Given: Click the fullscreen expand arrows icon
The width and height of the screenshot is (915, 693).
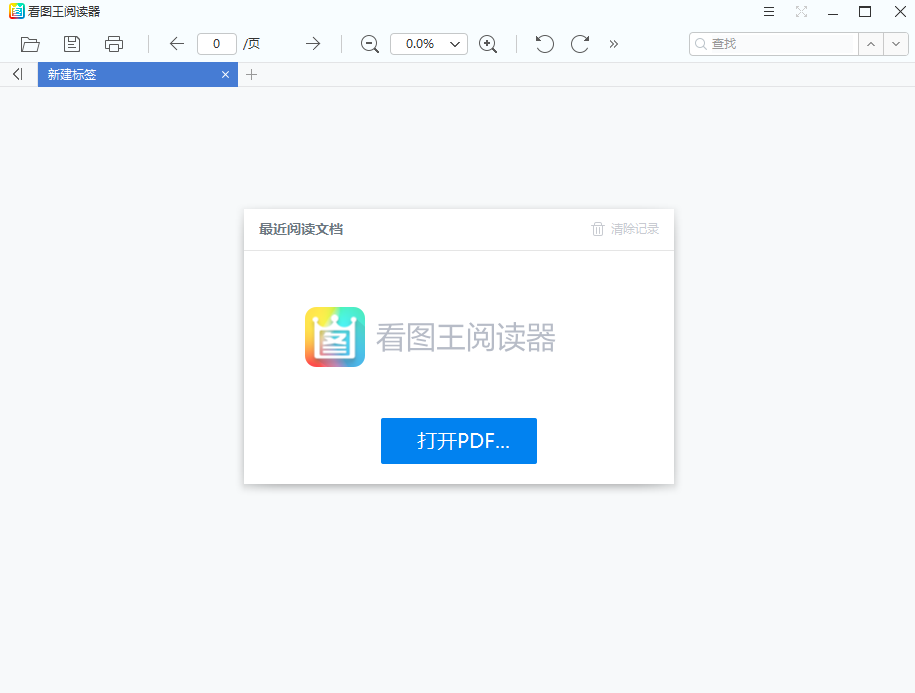Looking at the screenshot, I should [x=801, y=12].
